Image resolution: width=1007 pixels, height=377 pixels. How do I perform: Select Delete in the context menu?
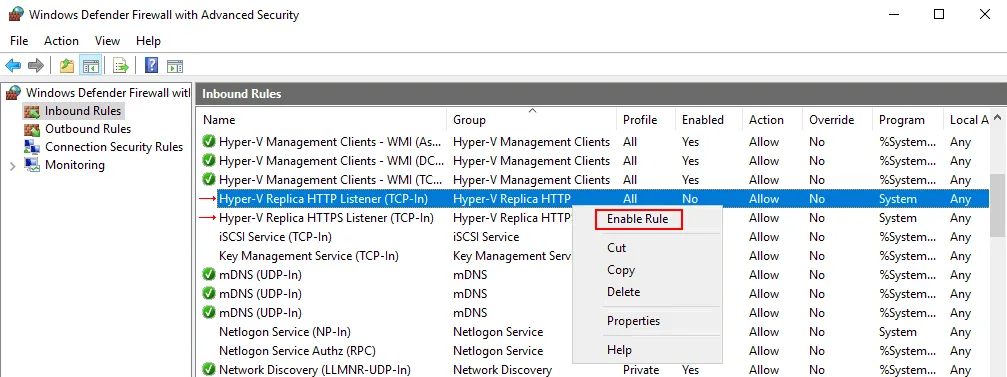(624, 292)
